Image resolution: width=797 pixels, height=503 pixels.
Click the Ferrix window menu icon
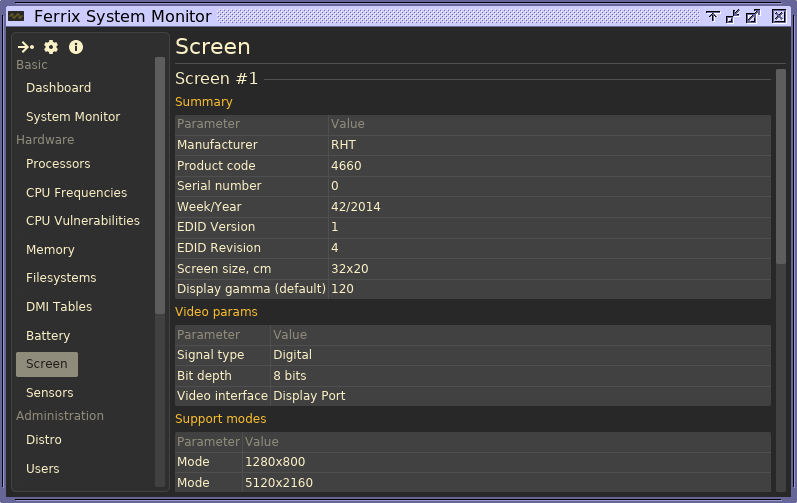click(x=16, y=16)
